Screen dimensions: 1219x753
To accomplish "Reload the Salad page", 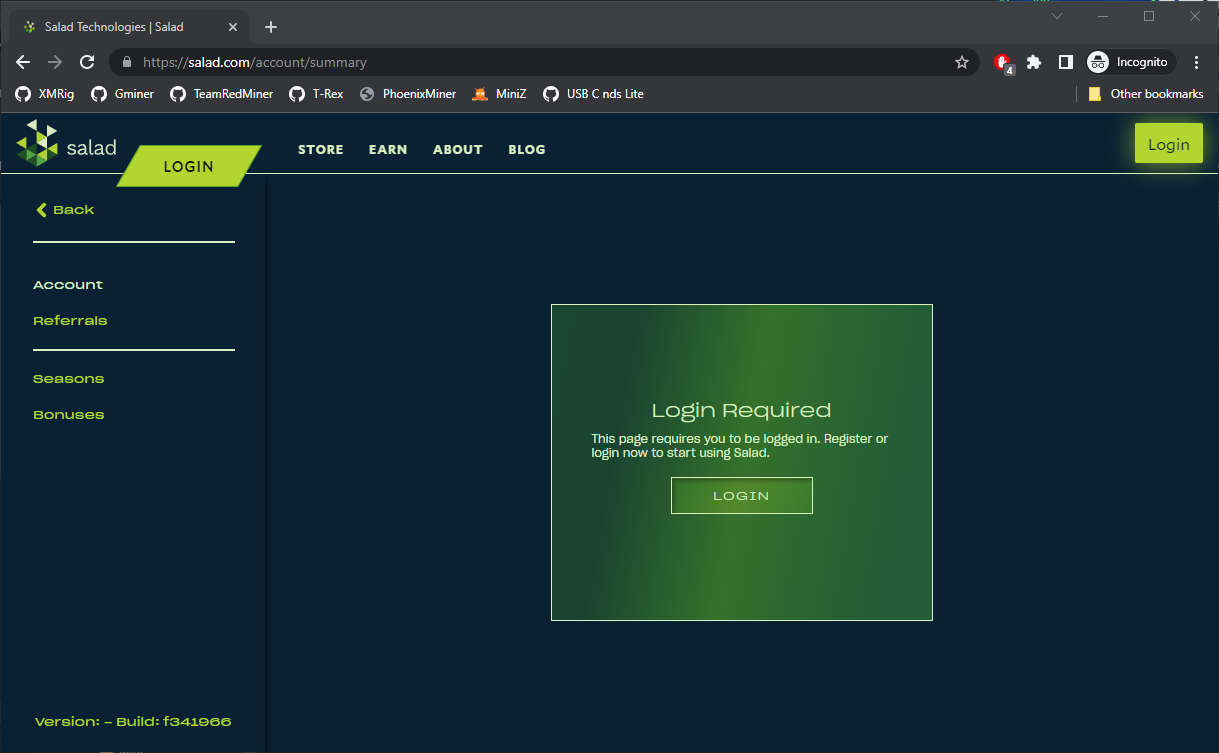I will click(x=87, y=62).
